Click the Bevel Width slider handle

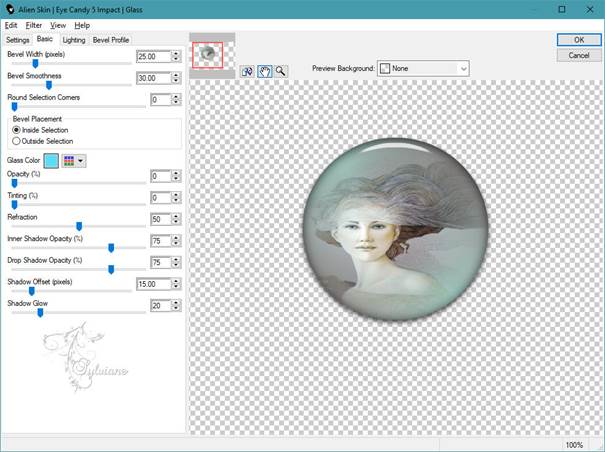coord(35,63)
